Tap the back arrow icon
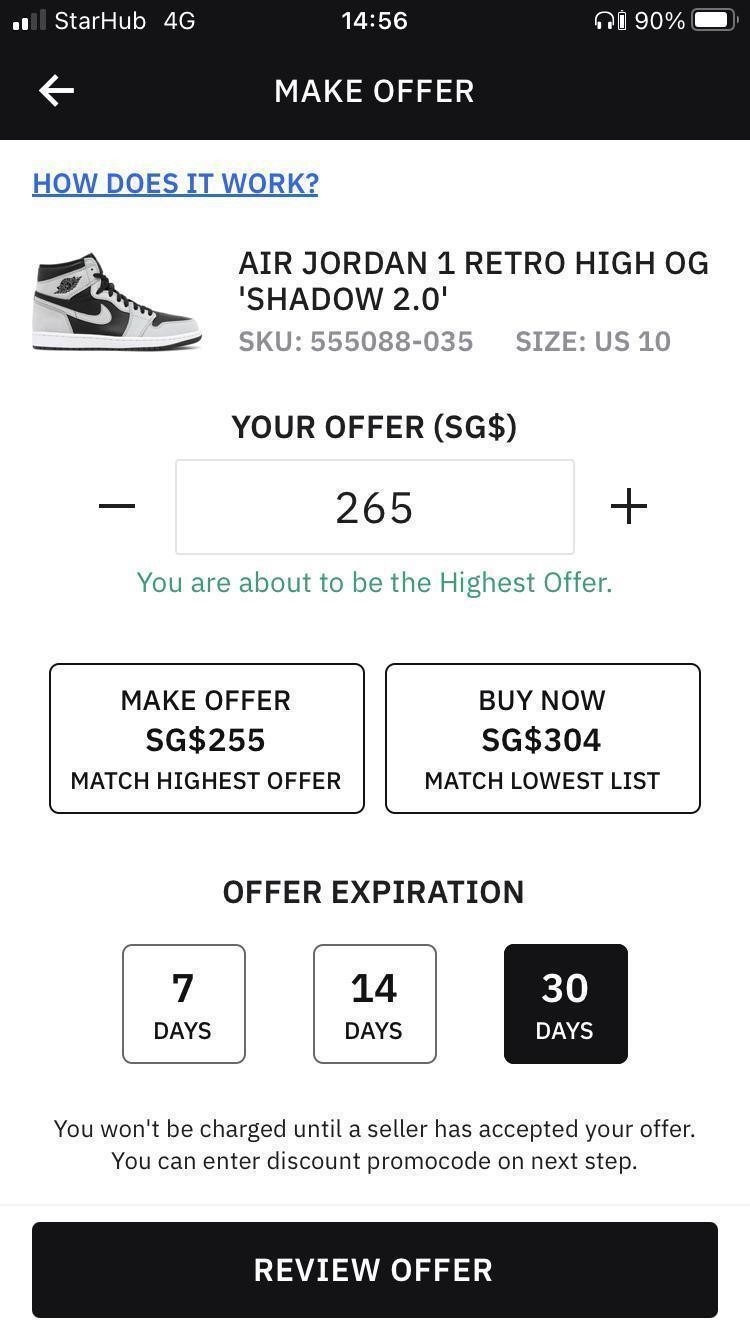Screen dimensions: 750x1334 [x=57, y=91]
